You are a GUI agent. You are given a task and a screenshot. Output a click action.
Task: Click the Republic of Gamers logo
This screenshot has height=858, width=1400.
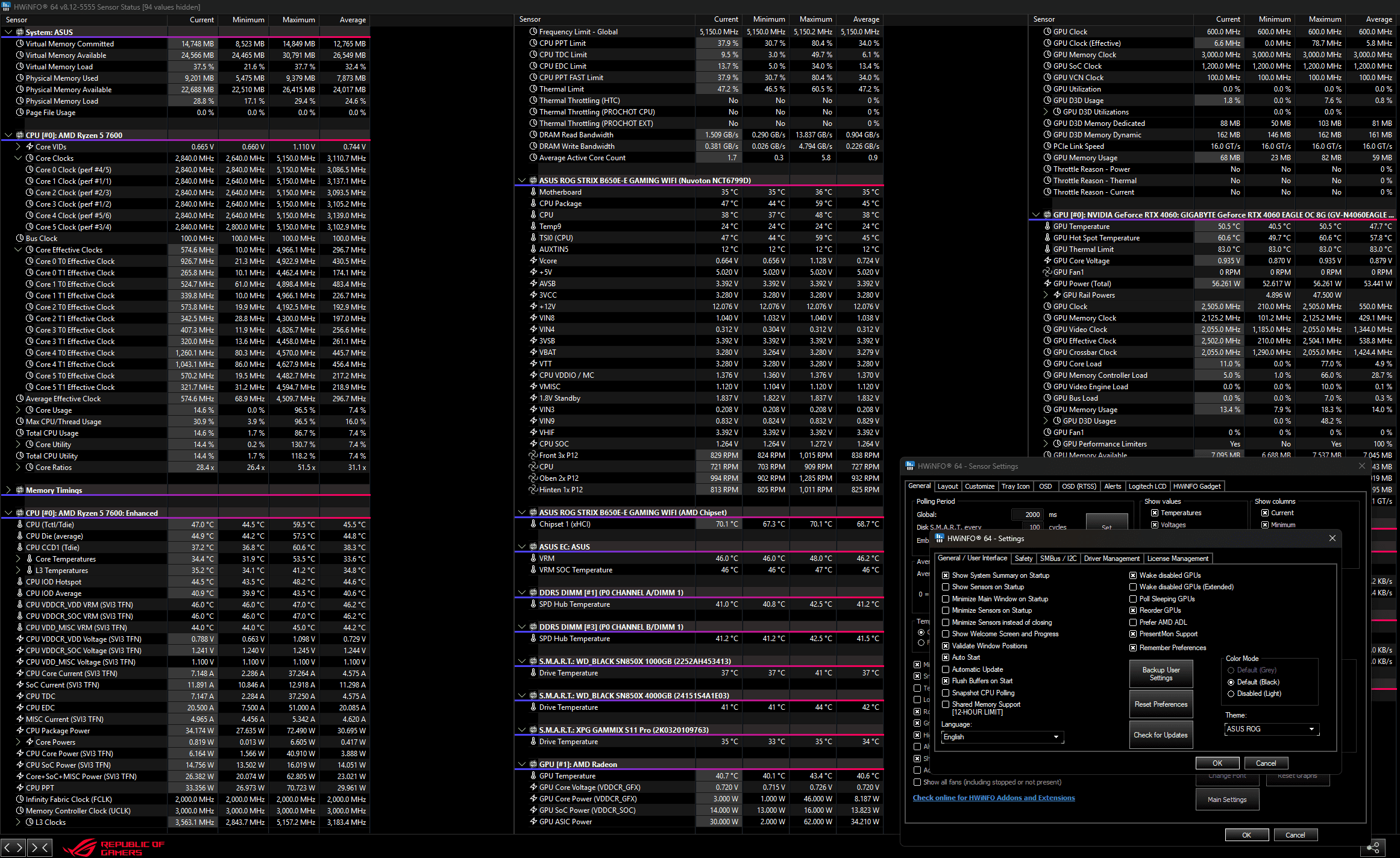coord(113,848)
